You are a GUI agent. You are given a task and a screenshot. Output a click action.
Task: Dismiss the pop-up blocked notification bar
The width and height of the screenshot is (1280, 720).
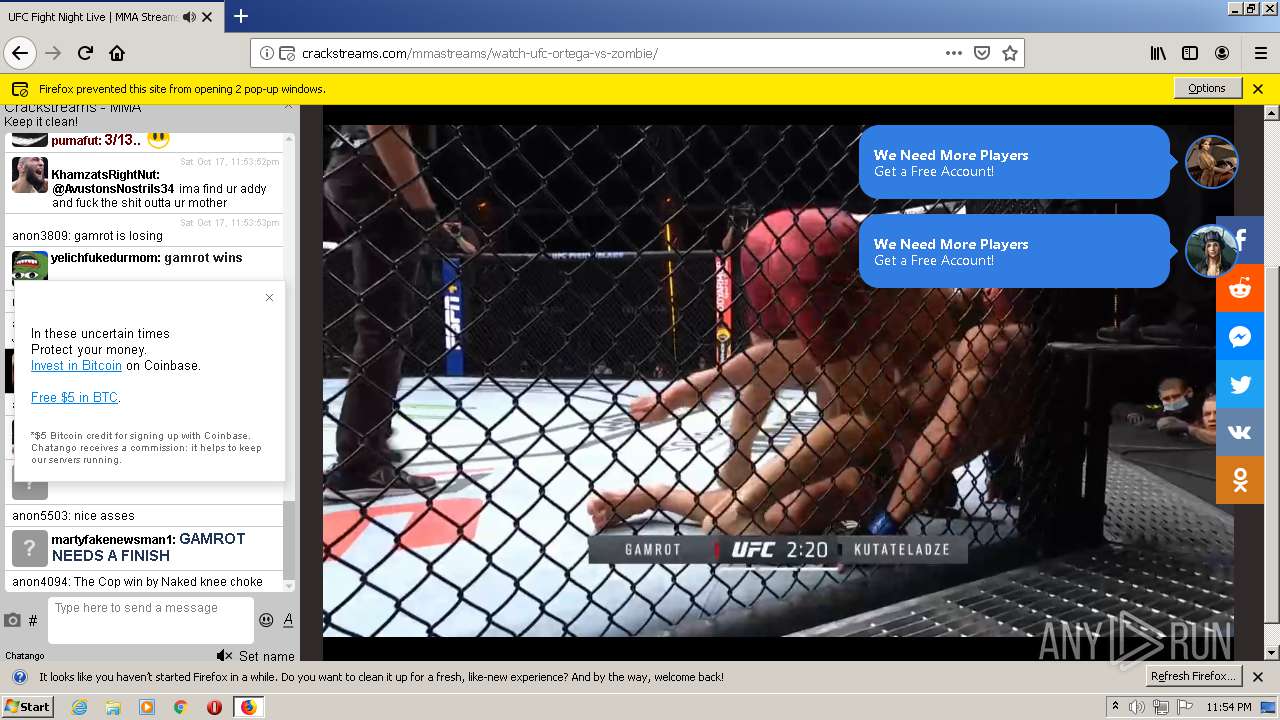pos(1258,88)
